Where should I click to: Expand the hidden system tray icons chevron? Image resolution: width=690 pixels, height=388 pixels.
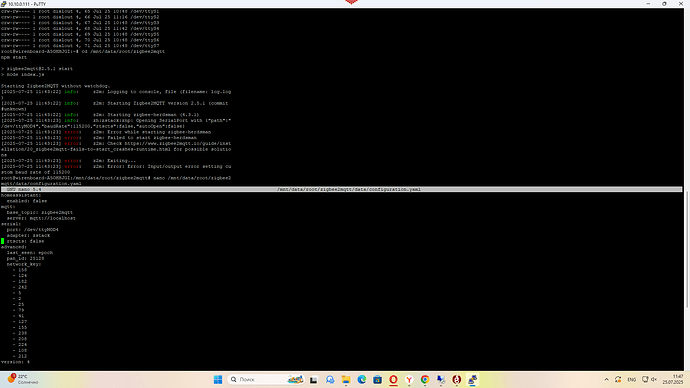[606, 379]
